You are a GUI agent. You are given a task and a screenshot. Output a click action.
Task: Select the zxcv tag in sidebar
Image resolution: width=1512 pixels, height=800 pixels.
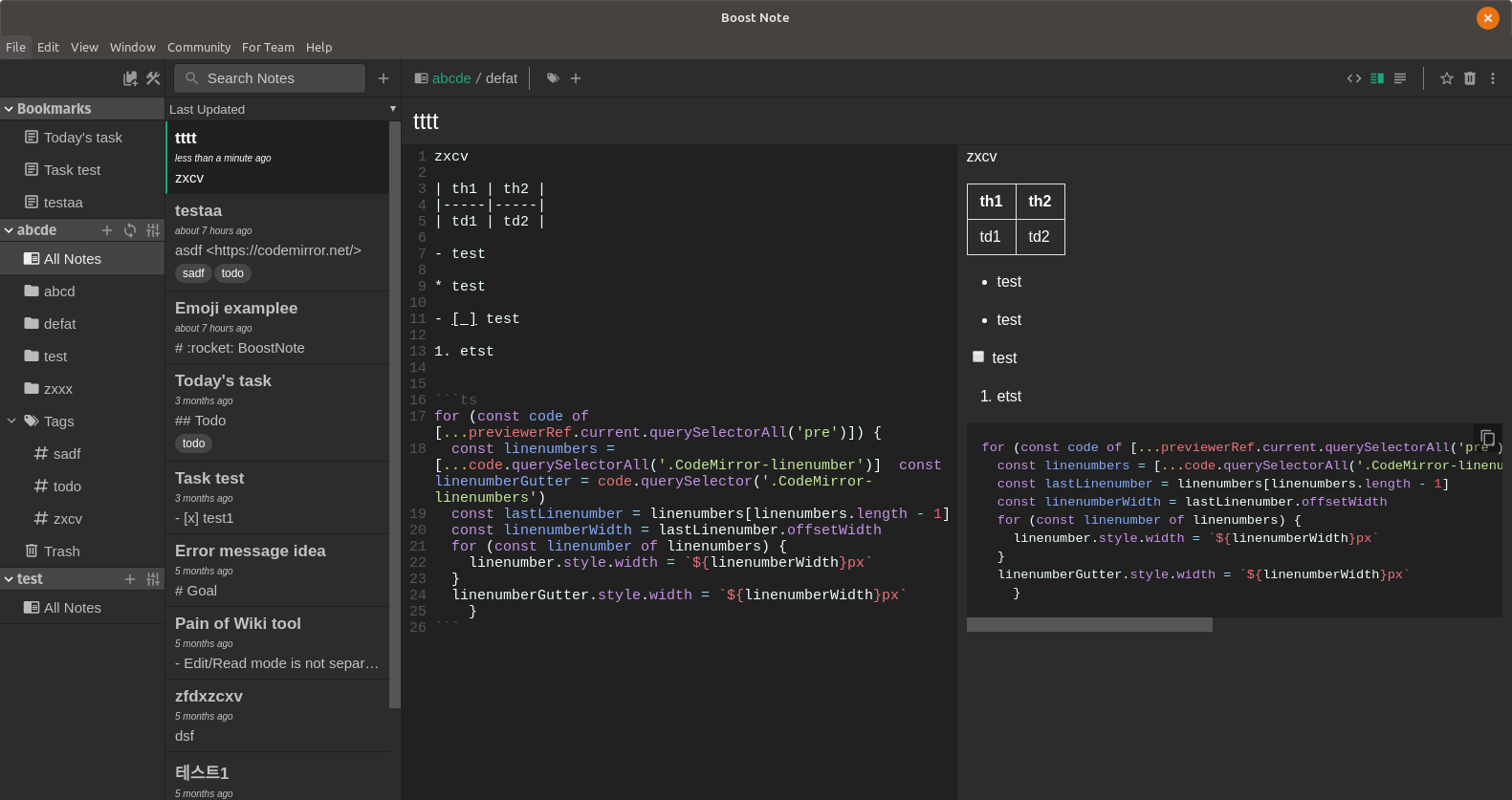click(82, 519)
